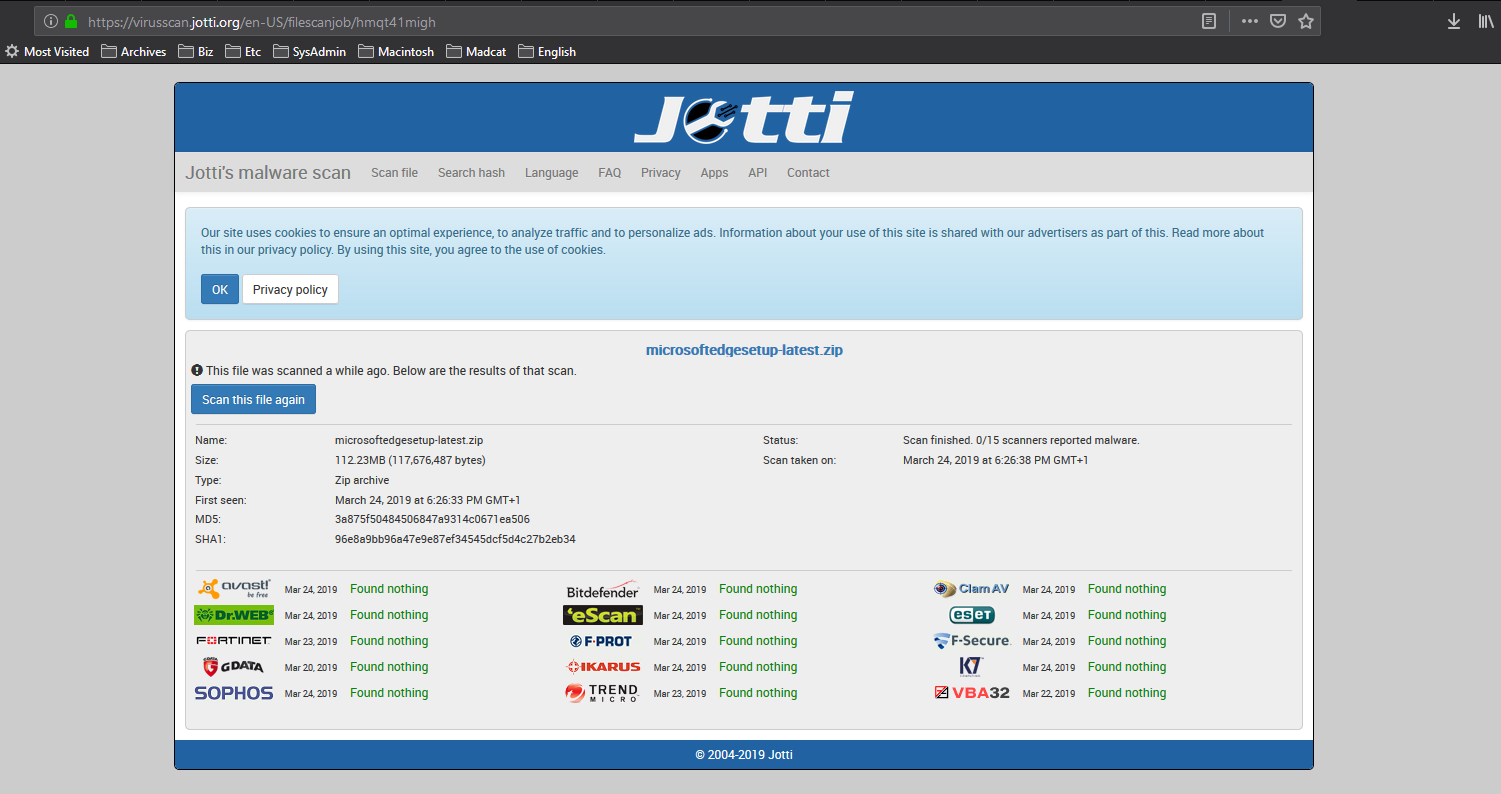Click the browser address bar URL
The width and height of the screenshot is (1501, 794).
[x=262, y=21]
